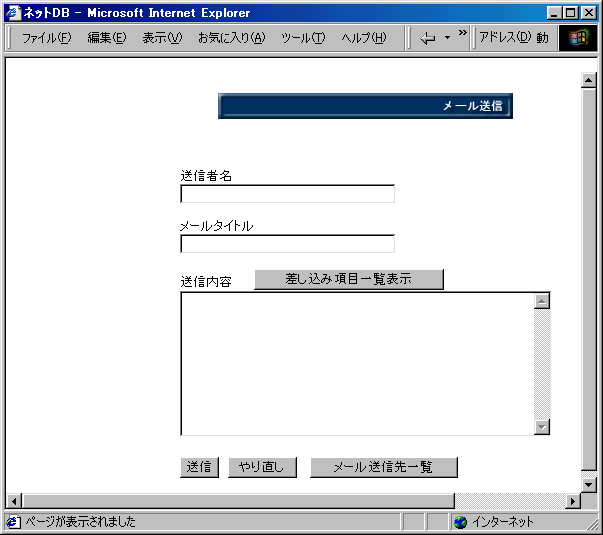Open the 表示(V) menu

click(x=162, y=38)
